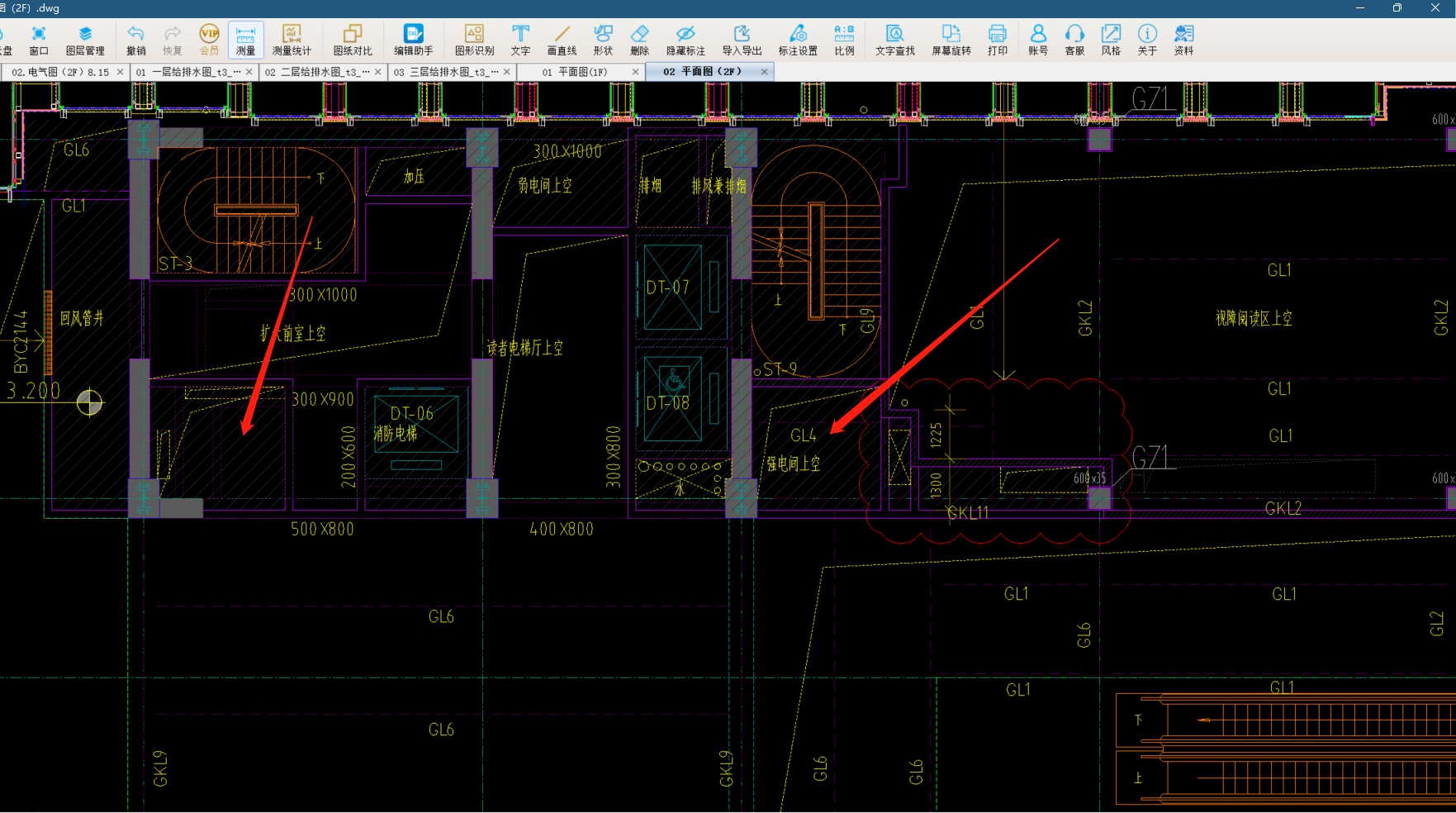Click the 打印 print icon
Image resolution: width=1456 pixels, height=813 pixels.
pos(998,40)
